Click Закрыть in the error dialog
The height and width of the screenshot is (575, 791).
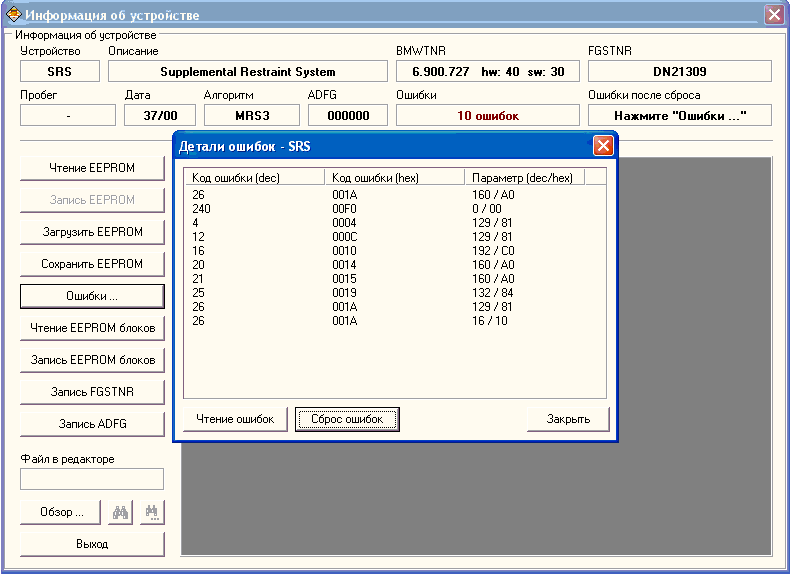pyautogui.click(x=568, y=419)
